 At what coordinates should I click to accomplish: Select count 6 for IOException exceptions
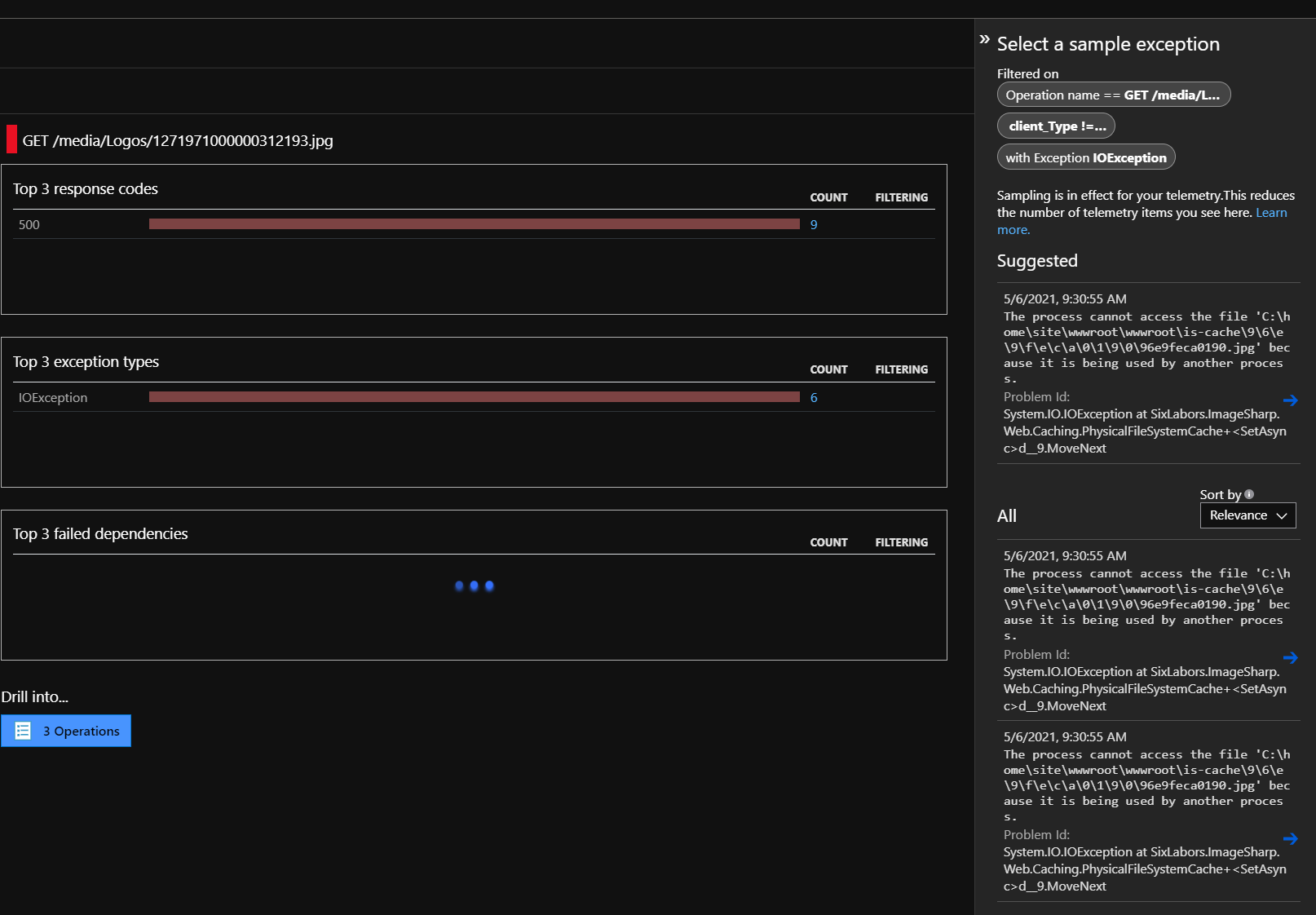click(x=813, y=397)
